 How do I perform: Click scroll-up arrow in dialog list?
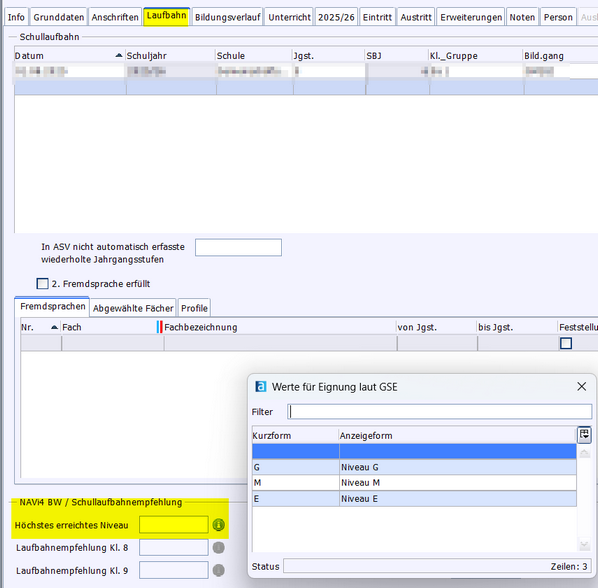click(584, 453)
